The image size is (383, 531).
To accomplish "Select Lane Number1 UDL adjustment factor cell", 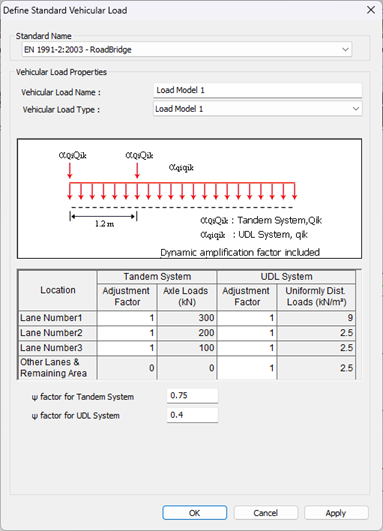I will (247, 318).
